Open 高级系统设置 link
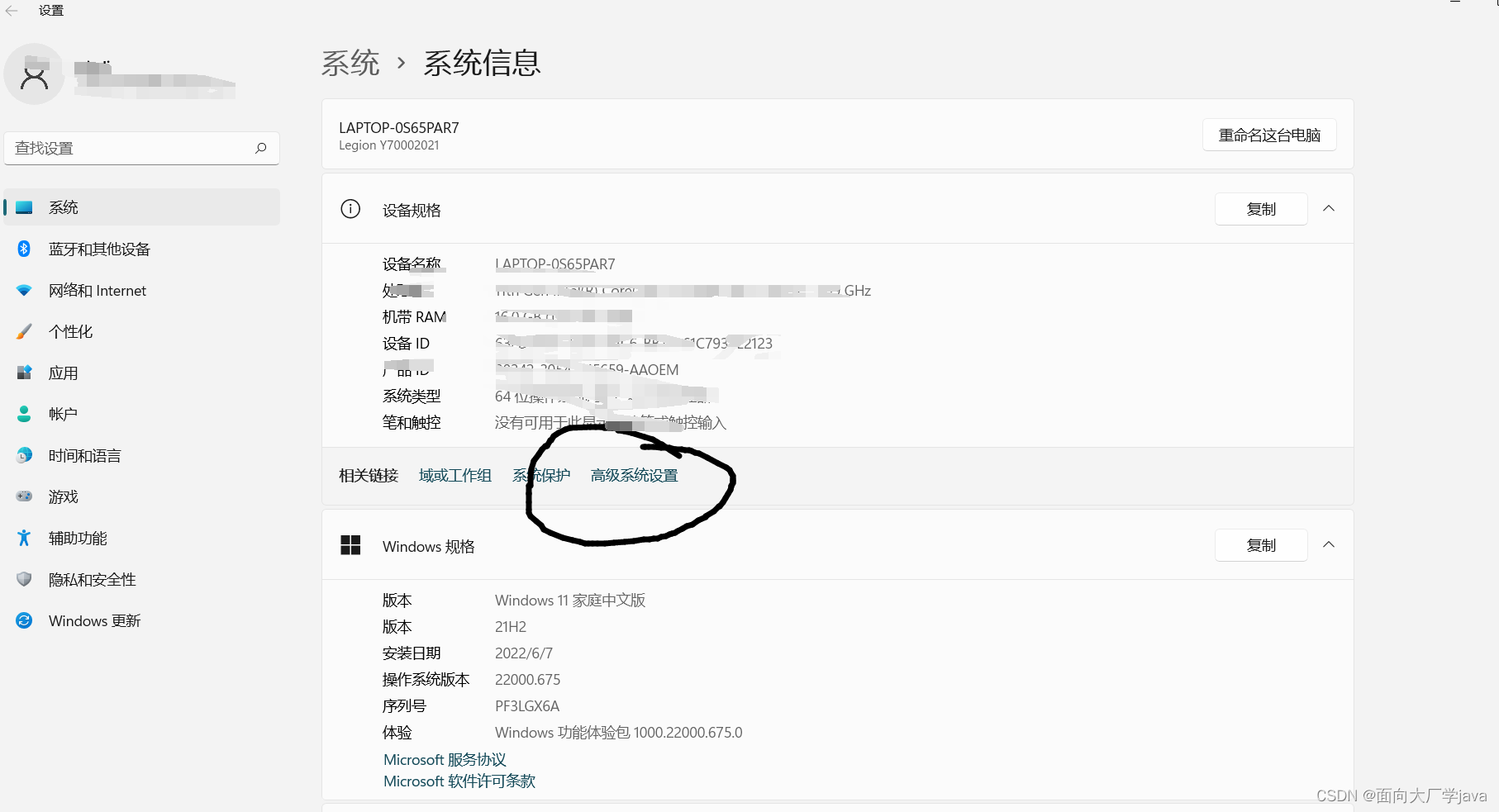This screenshot has width=1499, height=812. click(635, 475)
